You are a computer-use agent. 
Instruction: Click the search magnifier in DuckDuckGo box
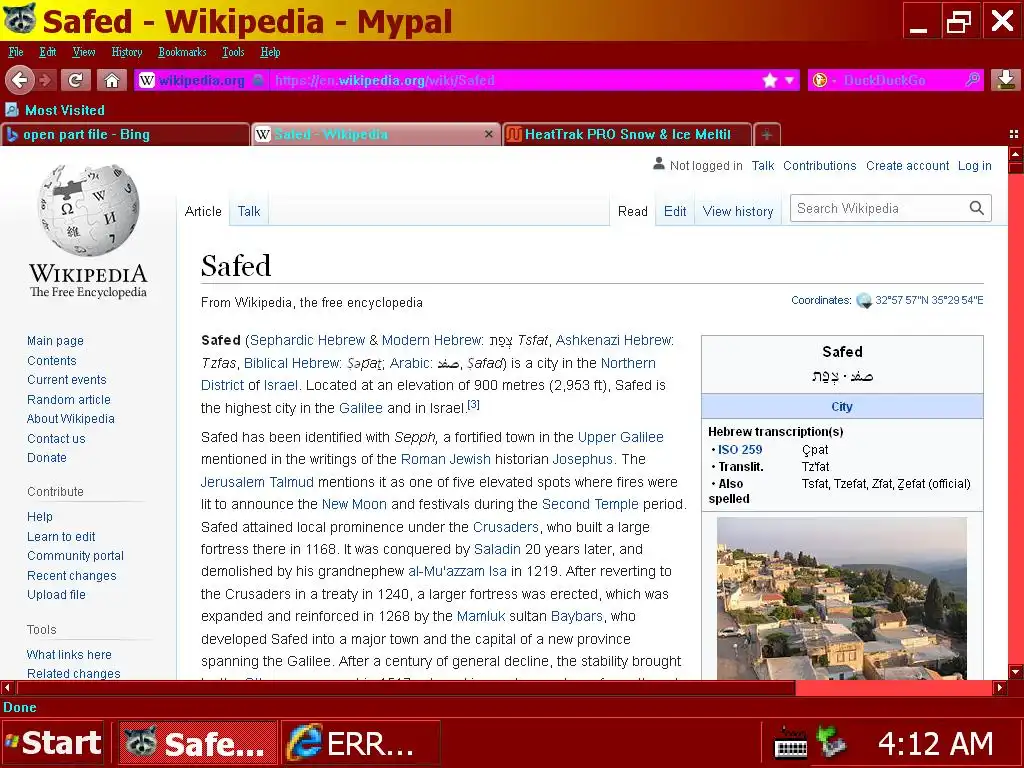(972, 80)
